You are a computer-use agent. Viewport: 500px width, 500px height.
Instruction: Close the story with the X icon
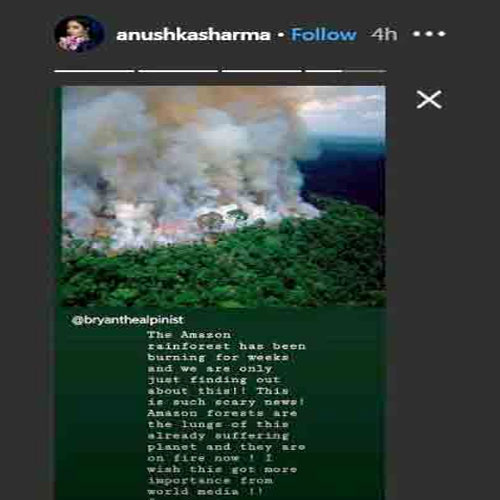[x=429, y=99]
